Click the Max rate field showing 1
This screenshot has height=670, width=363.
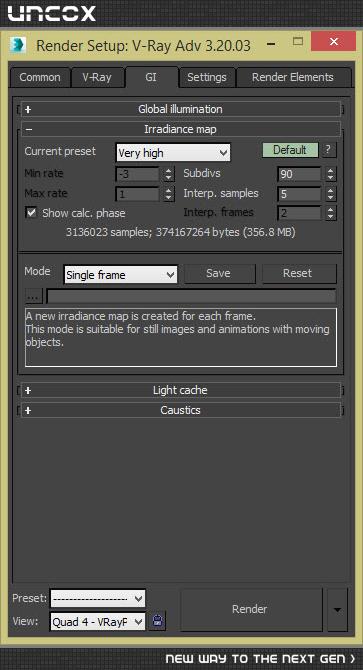[x=138, y=194]
